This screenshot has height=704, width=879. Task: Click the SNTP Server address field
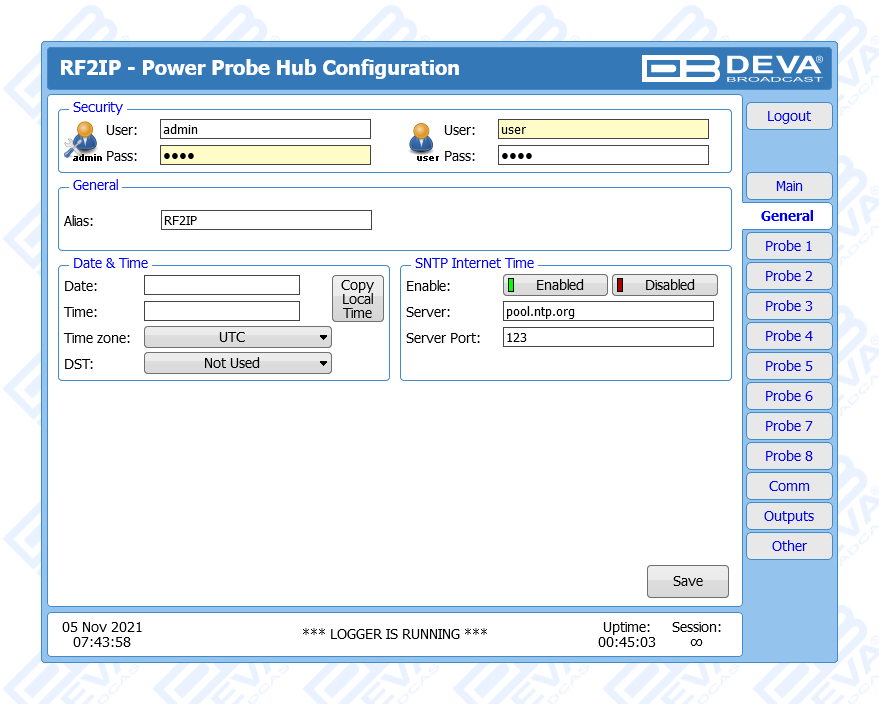(608, 311)
